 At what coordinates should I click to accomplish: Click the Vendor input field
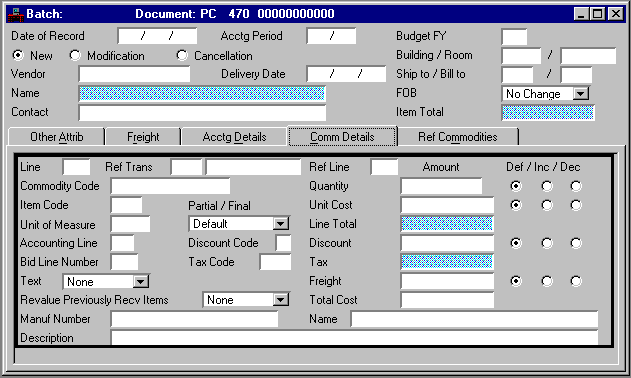coord(134,74)
